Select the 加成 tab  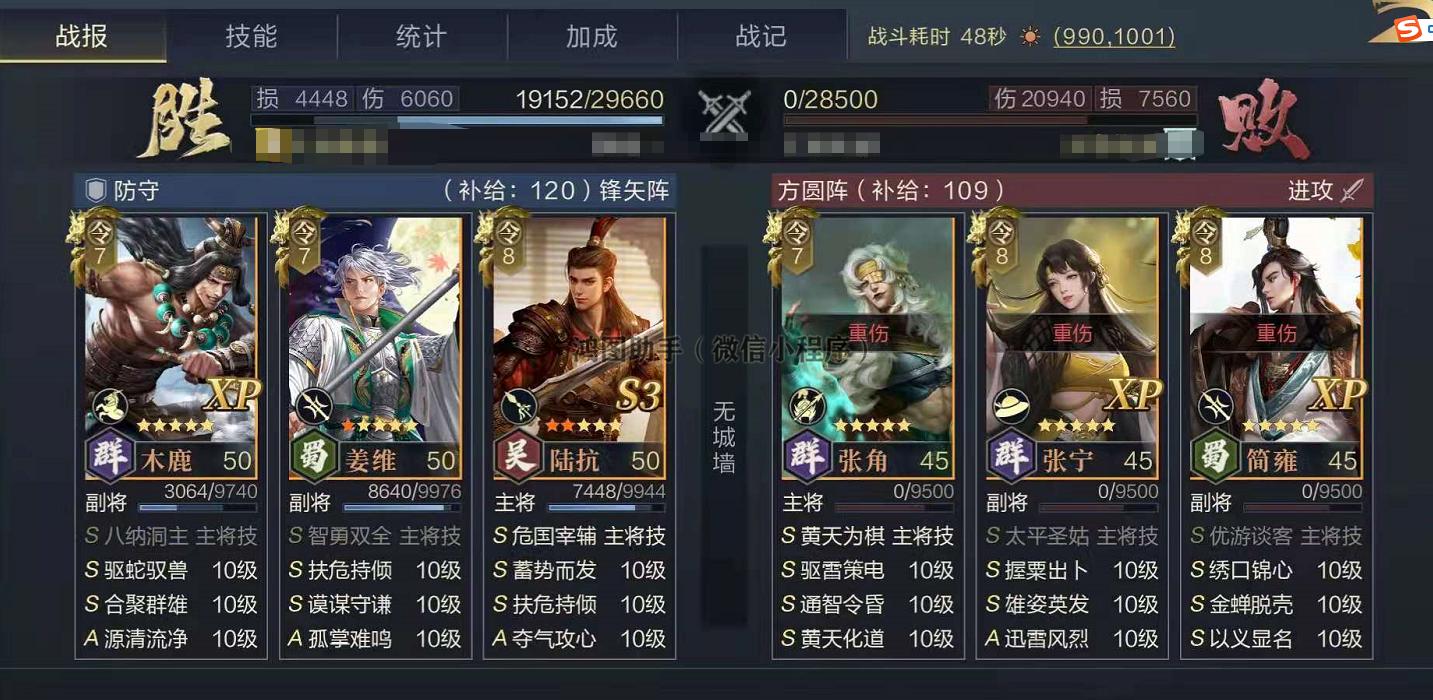592,37
